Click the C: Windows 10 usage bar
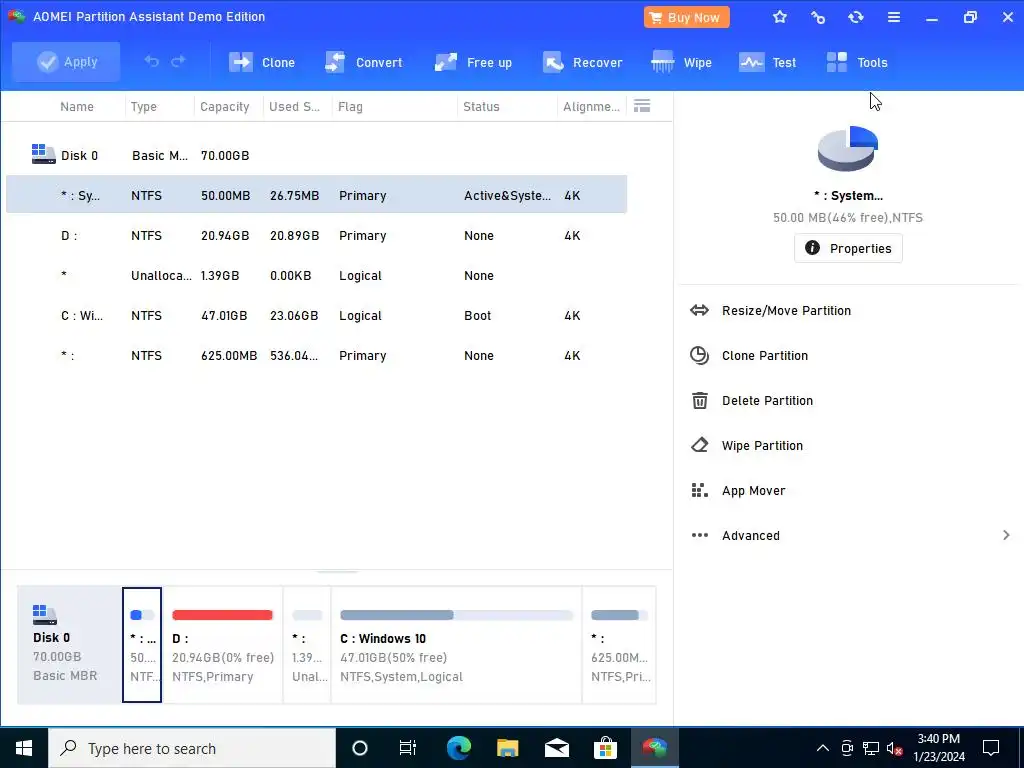The image size is (1024, 768). pyautogui.click(x=456, y=615)
